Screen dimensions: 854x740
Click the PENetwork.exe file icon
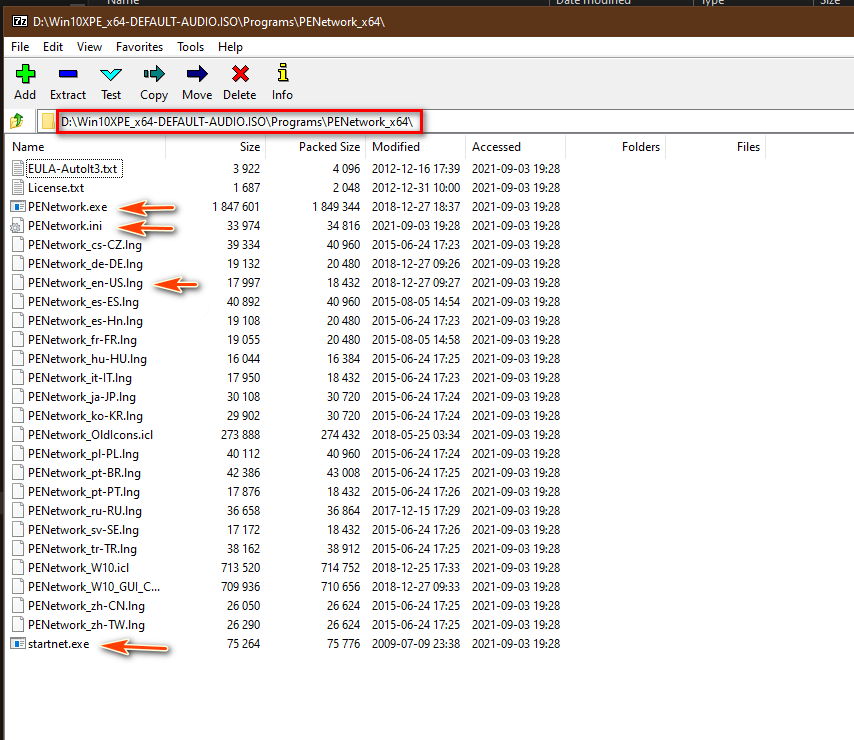(x=18, y=207)
